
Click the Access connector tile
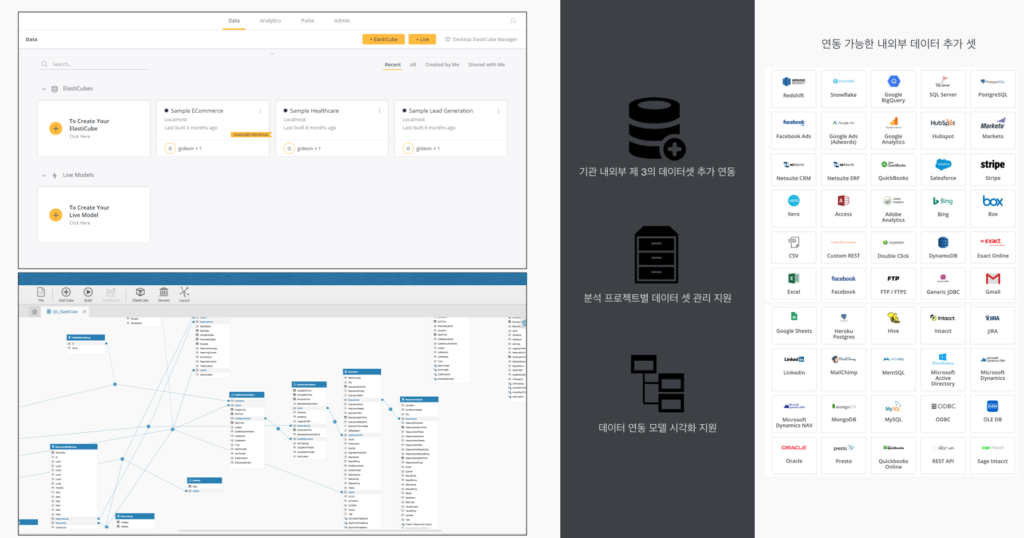(x=843, y=208)
